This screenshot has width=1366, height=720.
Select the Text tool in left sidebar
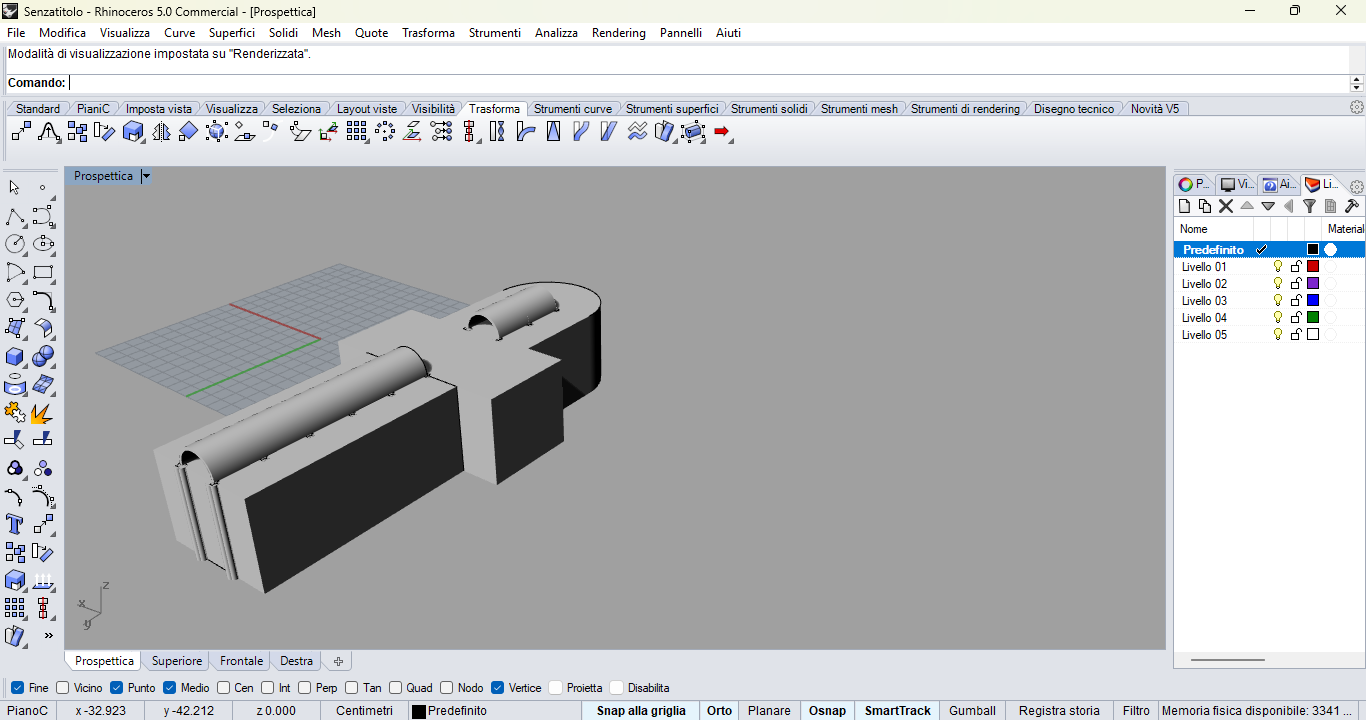point(14,524)
